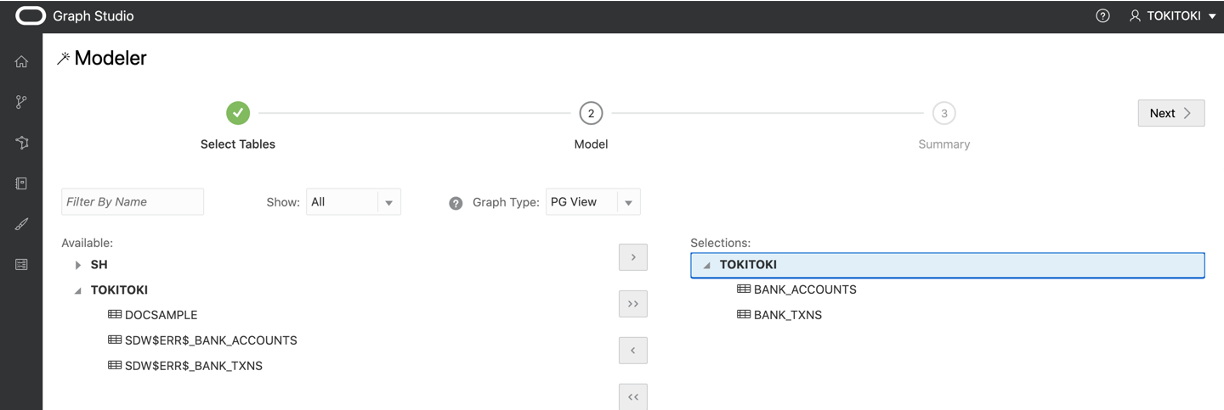Open the help question mark icon
This screenshot has width=1224, height=410.
(1103, 16)
